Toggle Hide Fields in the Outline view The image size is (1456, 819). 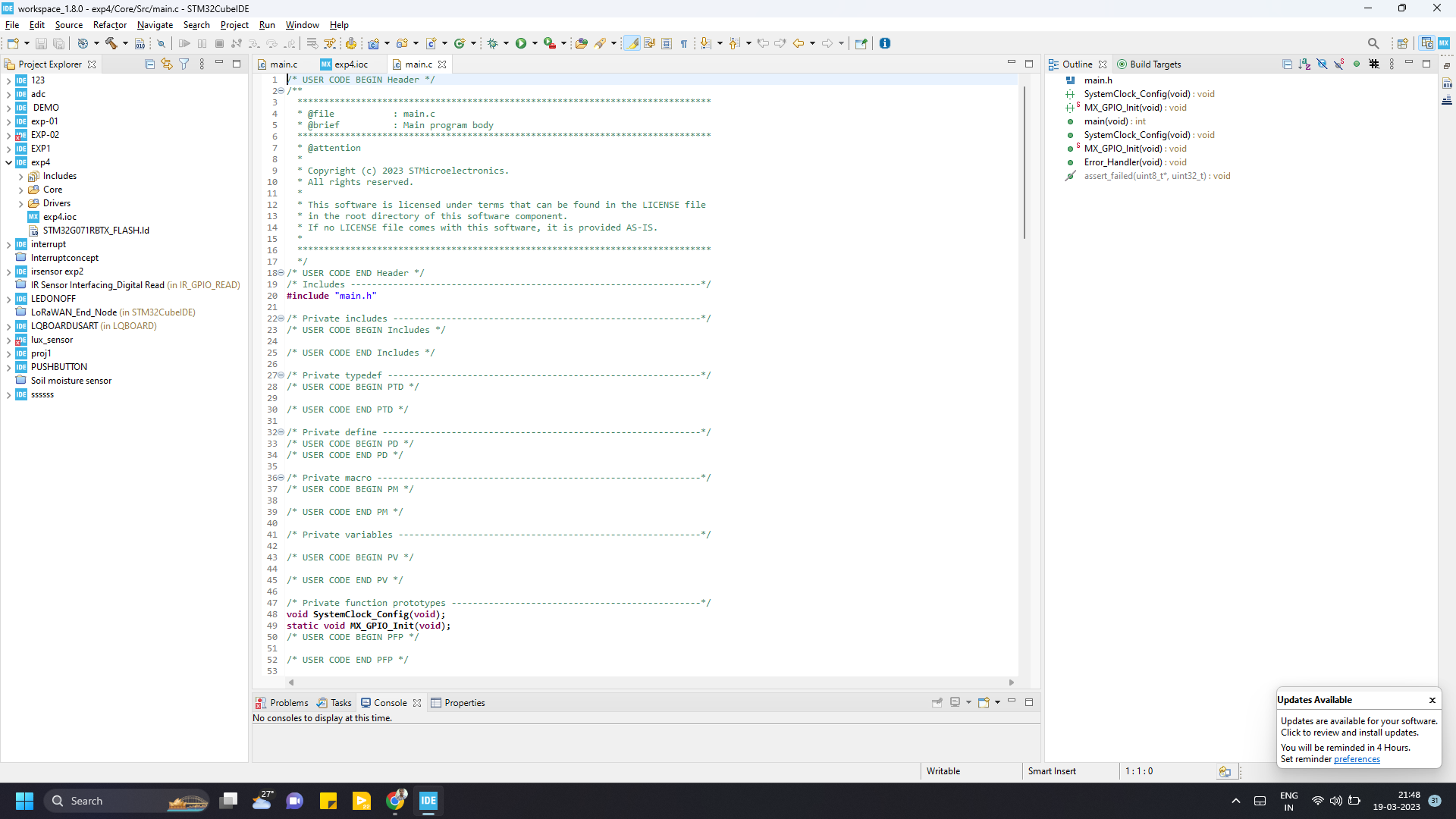point(1323,64)
